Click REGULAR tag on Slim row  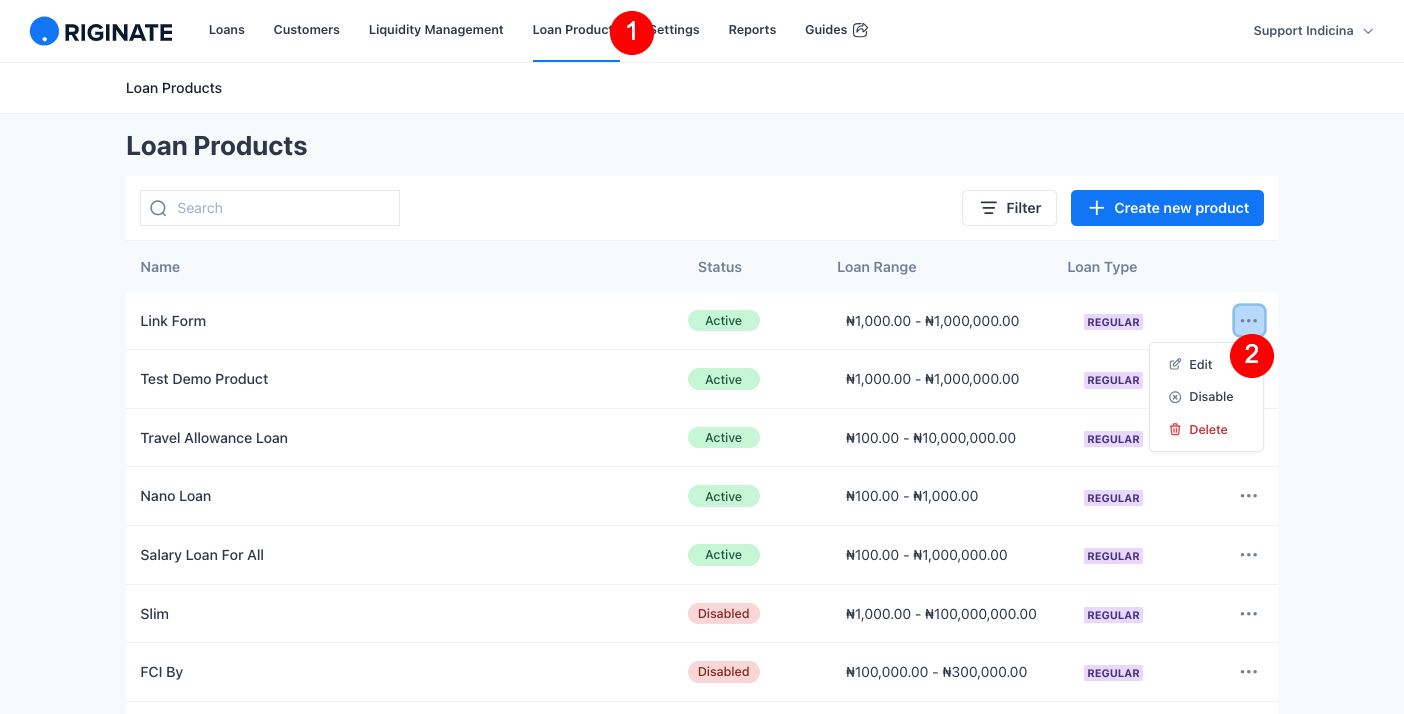1113,615
